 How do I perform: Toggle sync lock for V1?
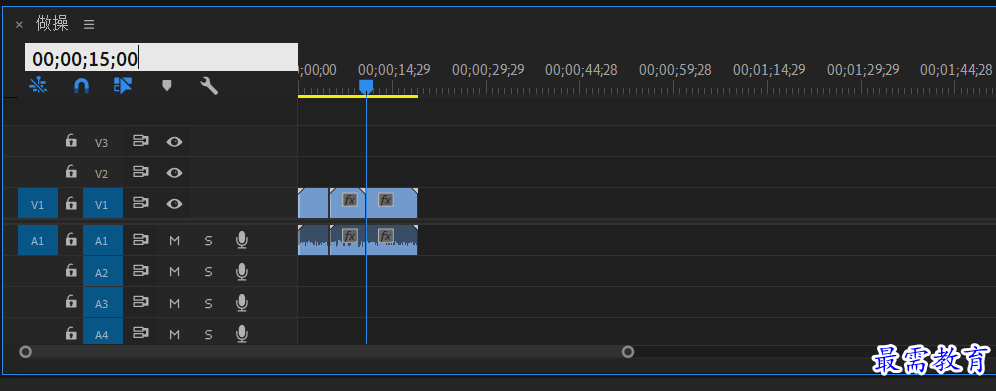click(140, 203)
